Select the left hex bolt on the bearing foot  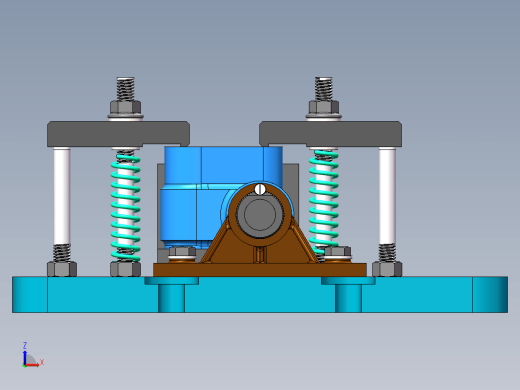182,251
